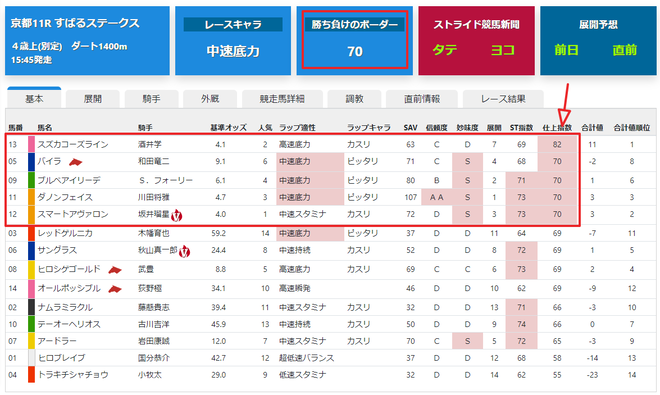Open the 直前情報 tab
660x395 pixels.
coord(422,99)
